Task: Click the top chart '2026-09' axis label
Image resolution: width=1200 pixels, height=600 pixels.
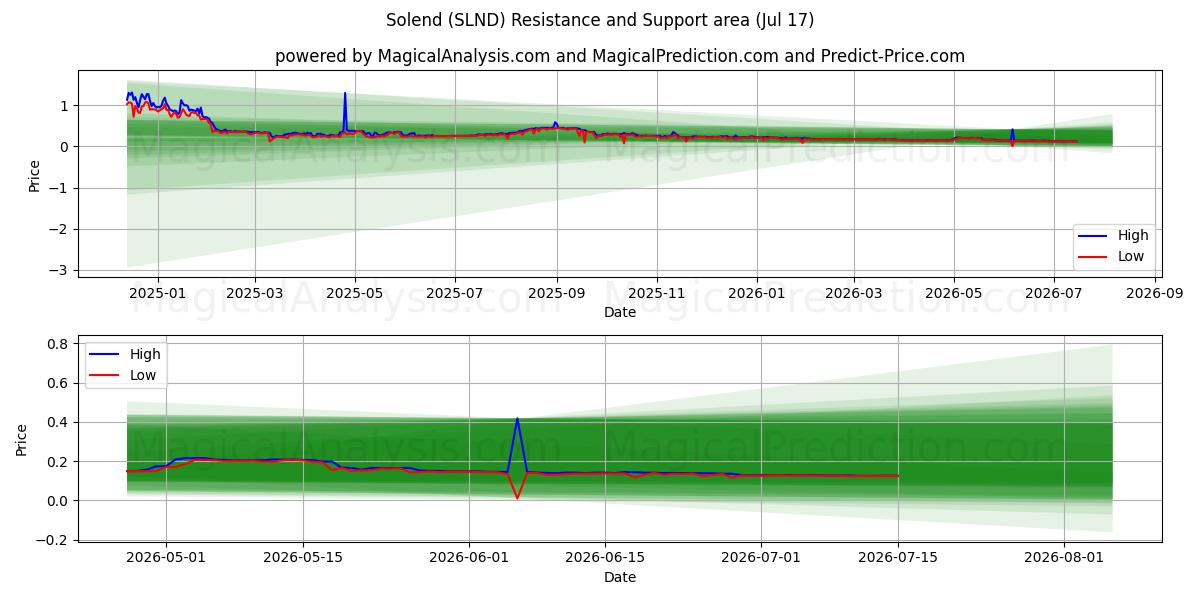Action: point(1156,294)
